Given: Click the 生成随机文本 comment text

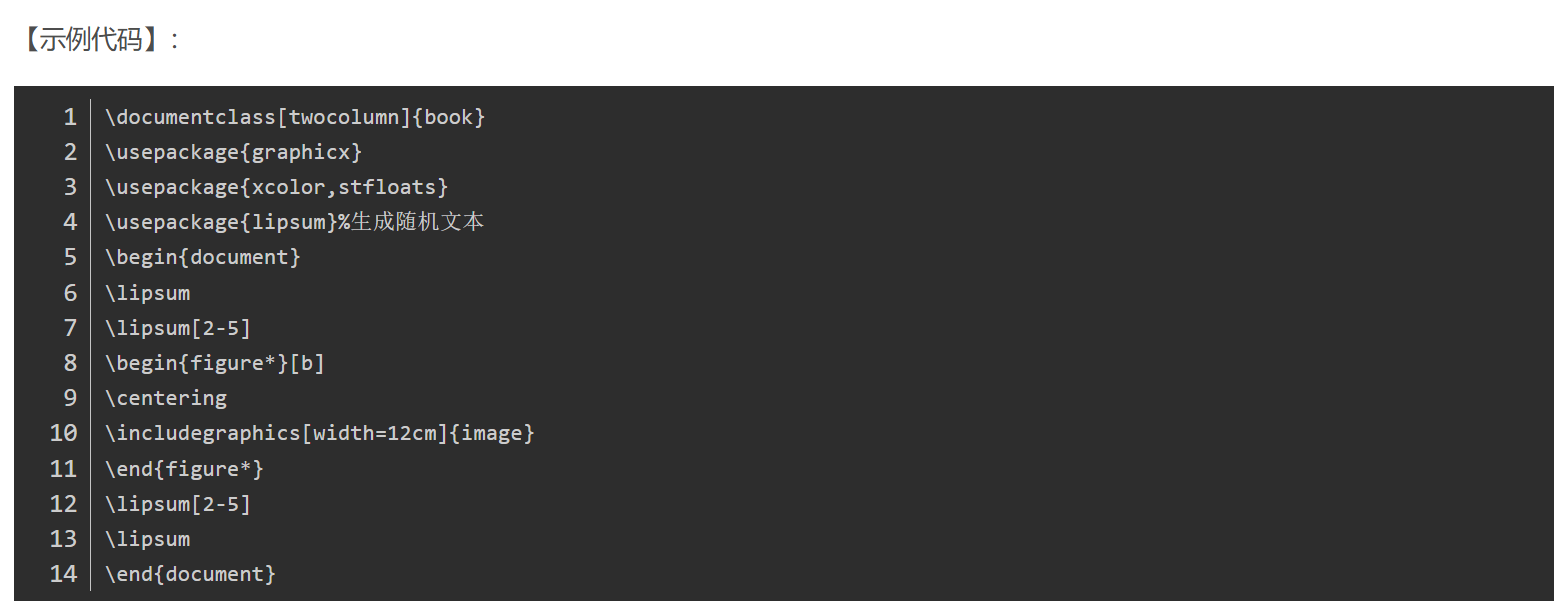Looking at the screenshot, I should click(x=417, y=222).
